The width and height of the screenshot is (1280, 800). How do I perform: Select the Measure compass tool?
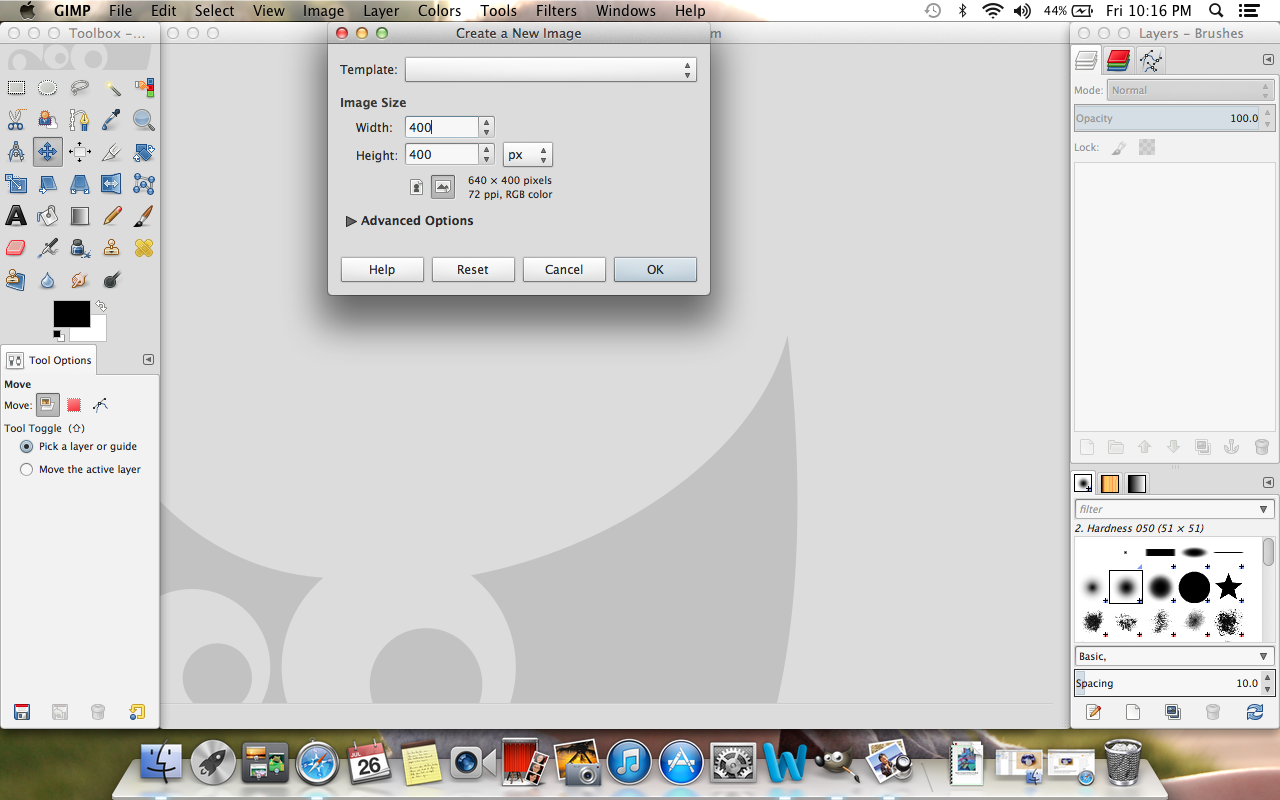[16, 152]
